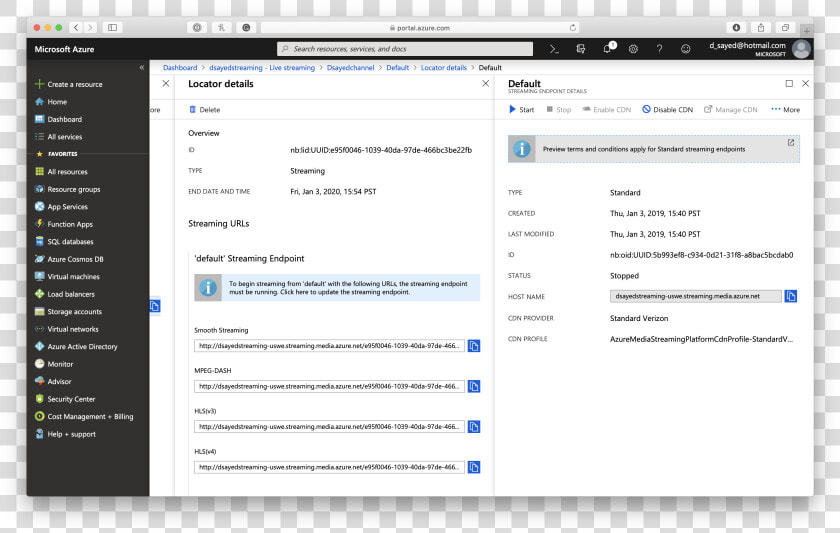
Task: Click Manage CDN
Action: pyautogui.click(x=731, y=109)
